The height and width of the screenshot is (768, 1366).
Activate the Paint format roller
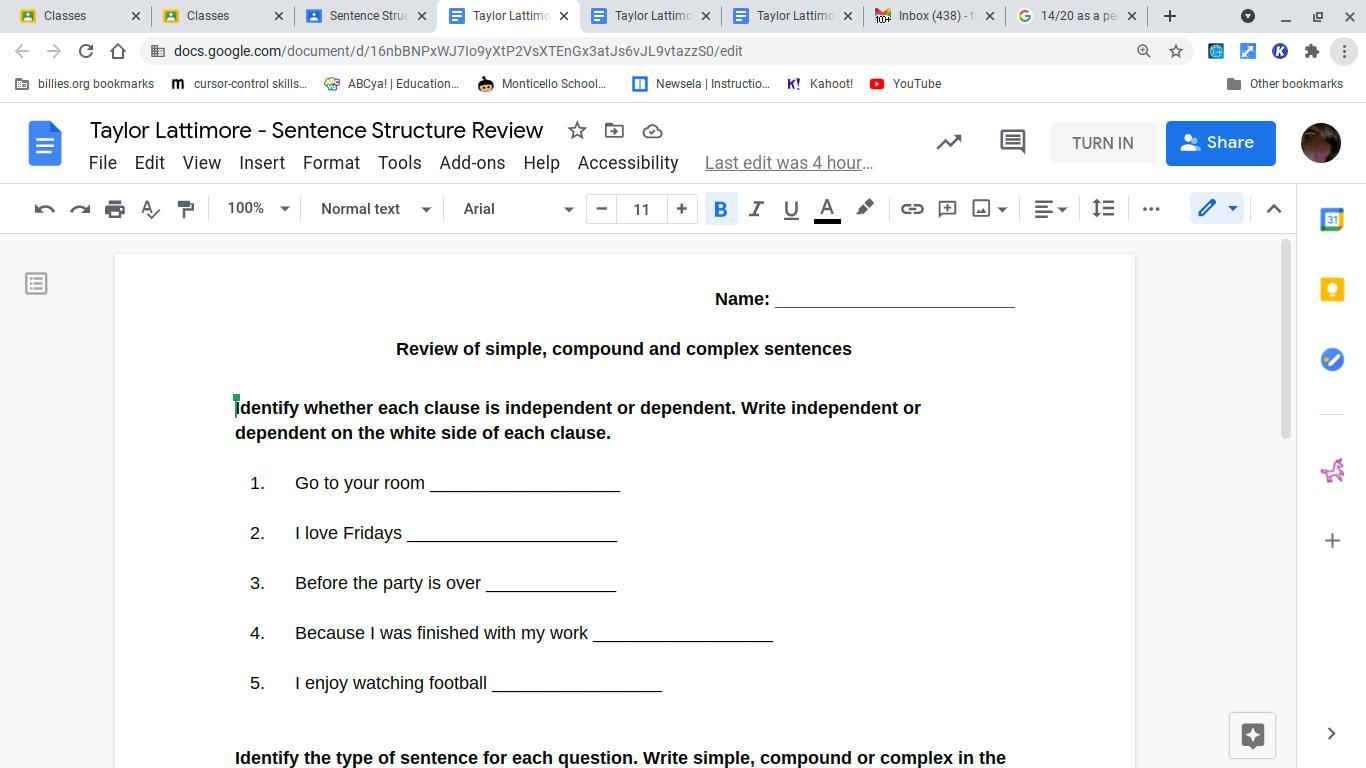pos(185,209)
